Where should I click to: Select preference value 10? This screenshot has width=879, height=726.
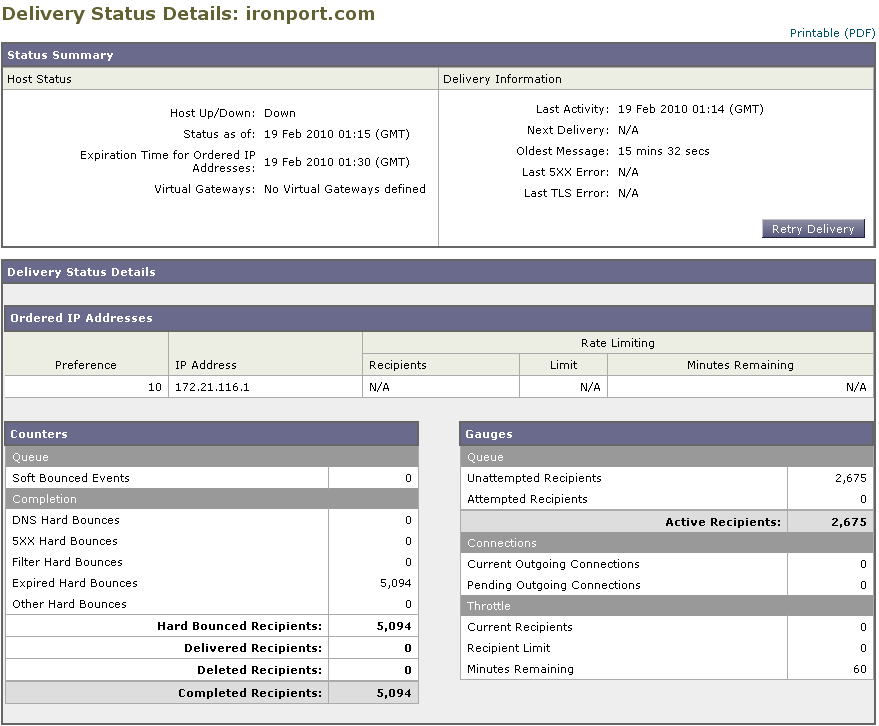pyautogui.click(x=155, y=387)
